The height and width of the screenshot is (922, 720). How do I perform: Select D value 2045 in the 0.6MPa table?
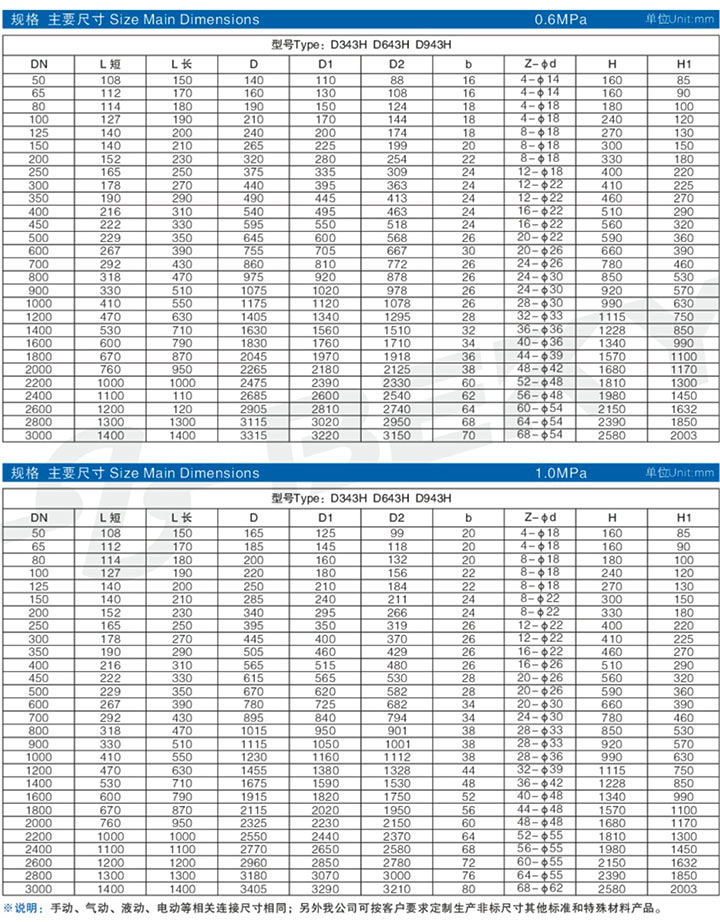(254, 357)
